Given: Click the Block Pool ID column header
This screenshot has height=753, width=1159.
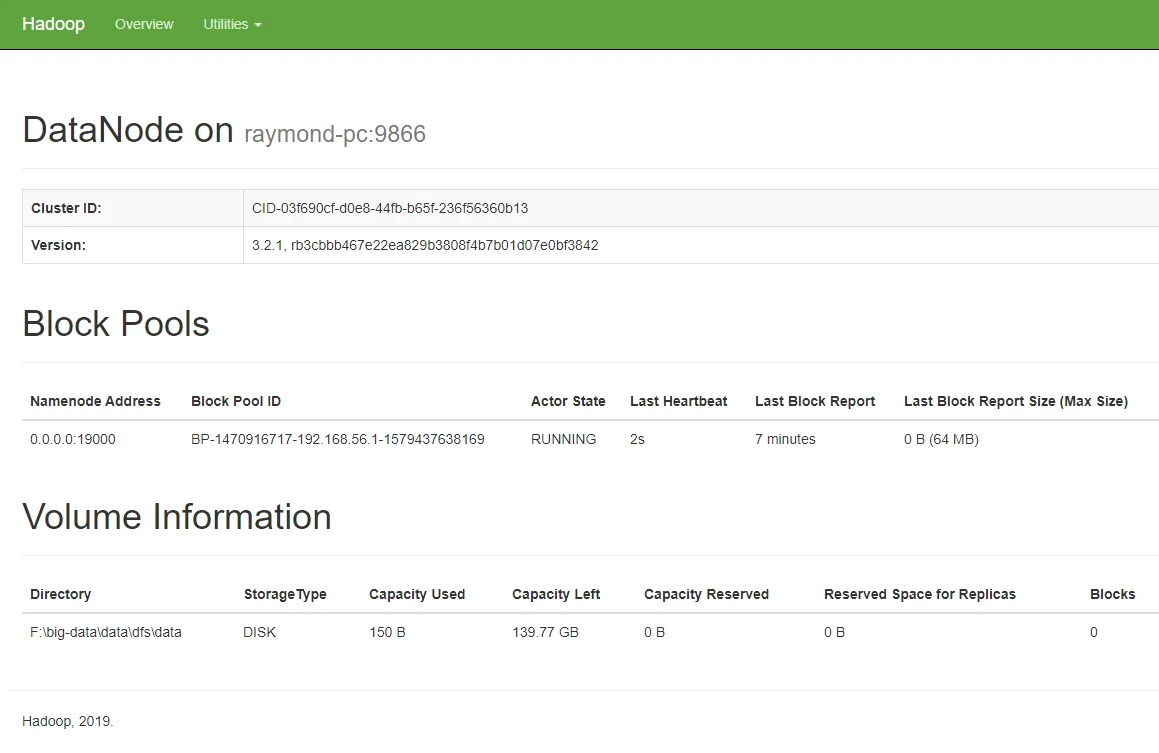Looking at the screenshot, I should point(236,401).
